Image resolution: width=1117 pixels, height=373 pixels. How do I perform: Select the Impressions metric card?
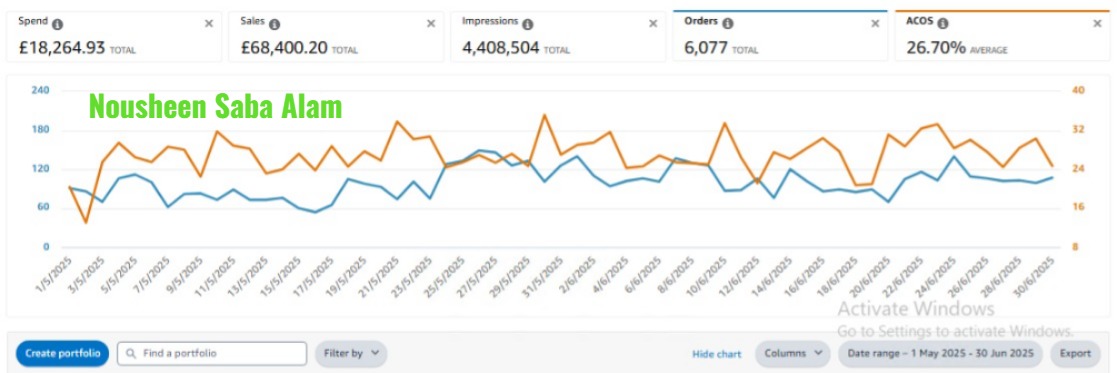point(558,36)
